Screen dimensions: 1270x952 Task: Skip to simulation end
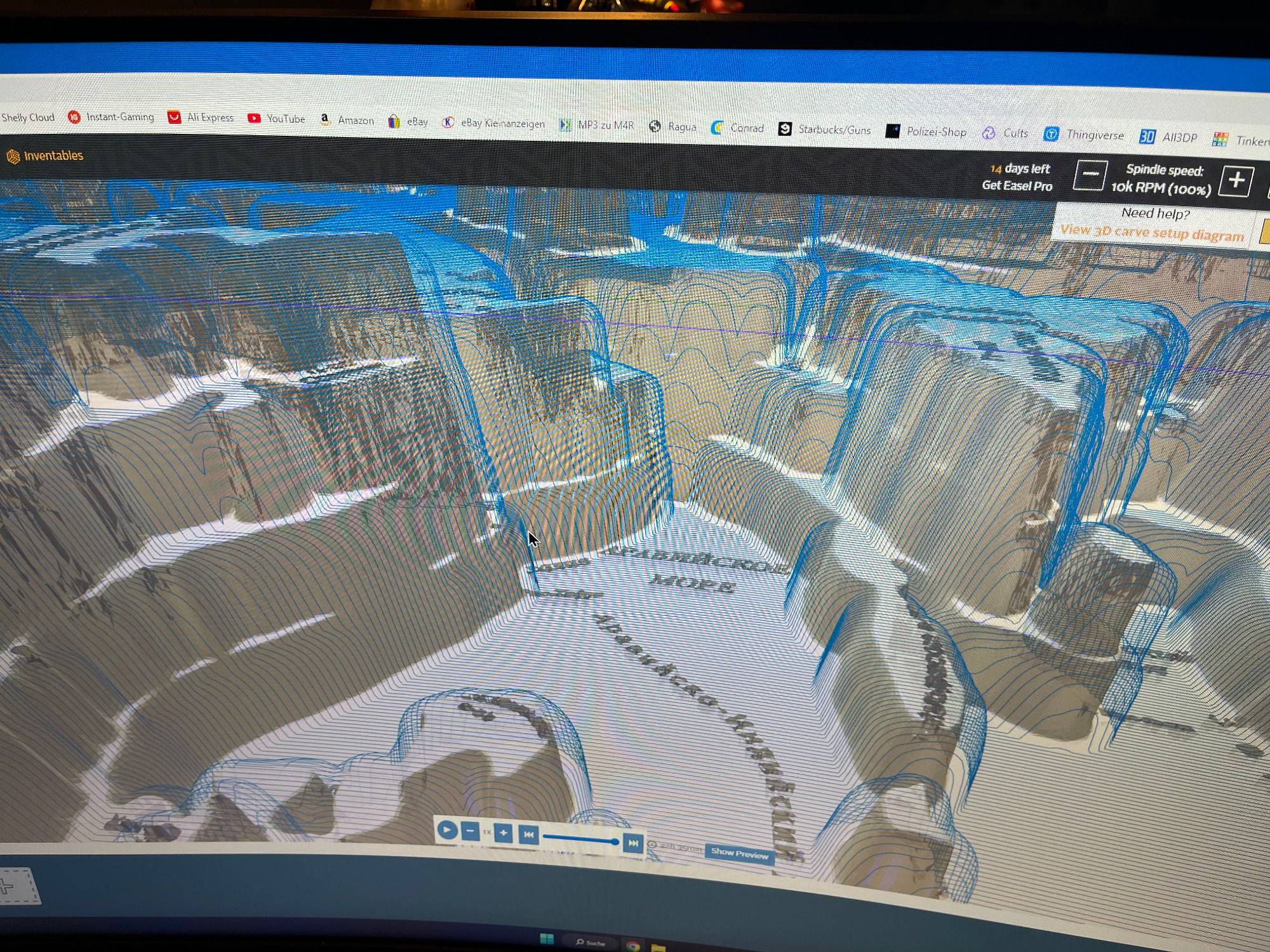click(x=632, y=843)
